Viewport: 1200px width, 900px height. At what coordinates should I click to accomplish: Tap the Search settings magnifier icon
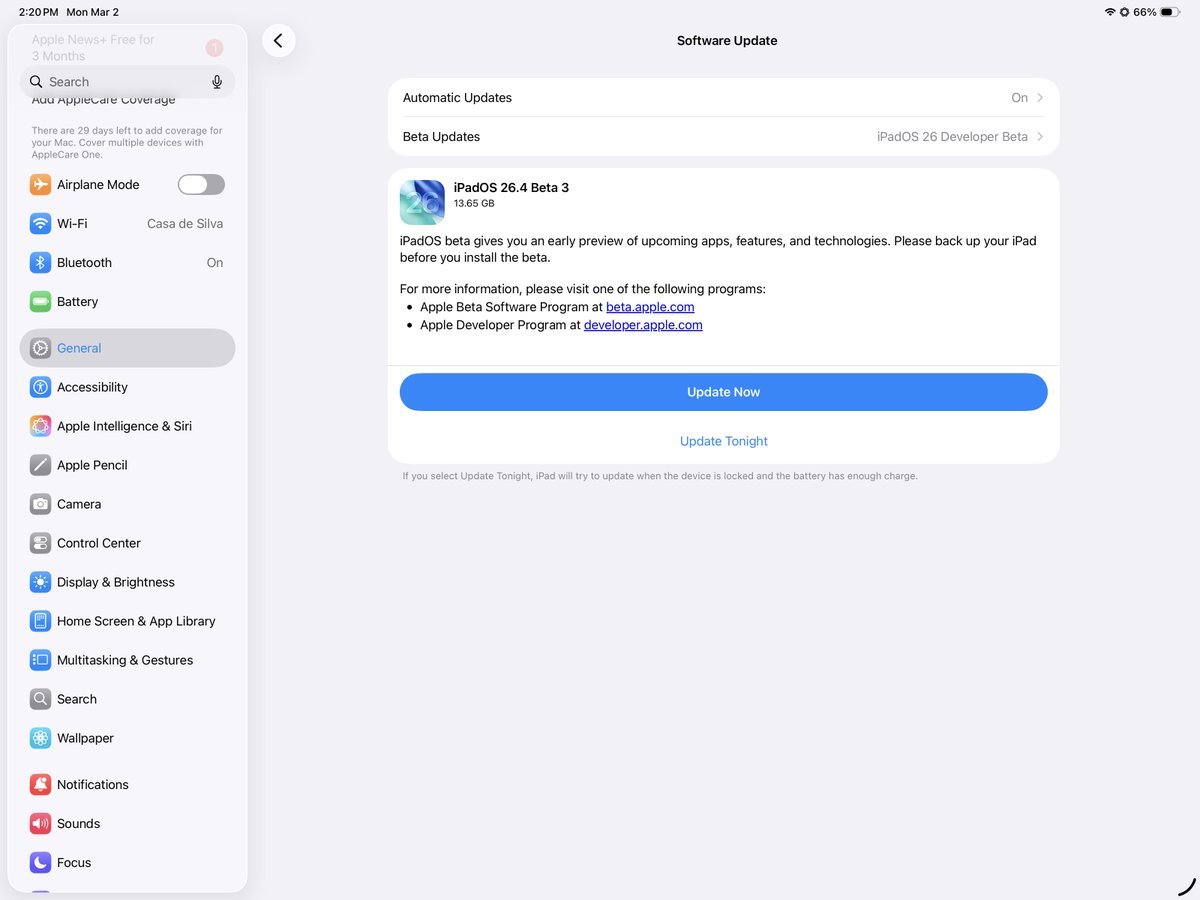(x=40, y=699)
